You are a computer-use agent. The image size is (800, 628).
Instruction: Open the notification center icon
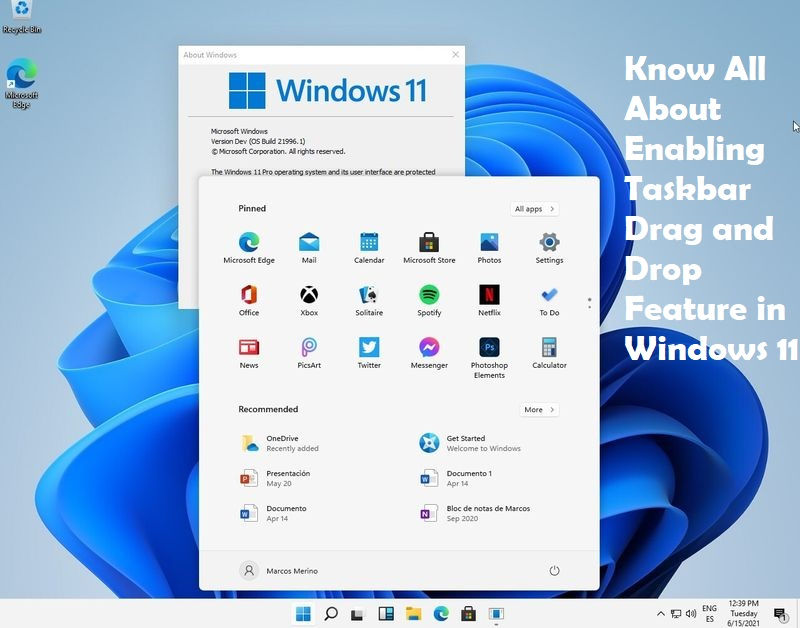tap(781, 614)
